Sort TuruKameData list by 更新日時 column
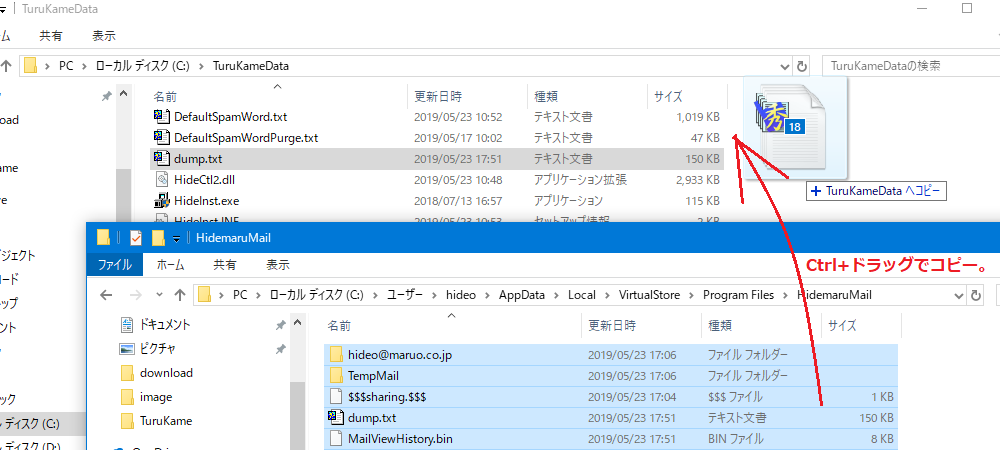Viewport: 1000px width, 450px height. pos(438,96)
